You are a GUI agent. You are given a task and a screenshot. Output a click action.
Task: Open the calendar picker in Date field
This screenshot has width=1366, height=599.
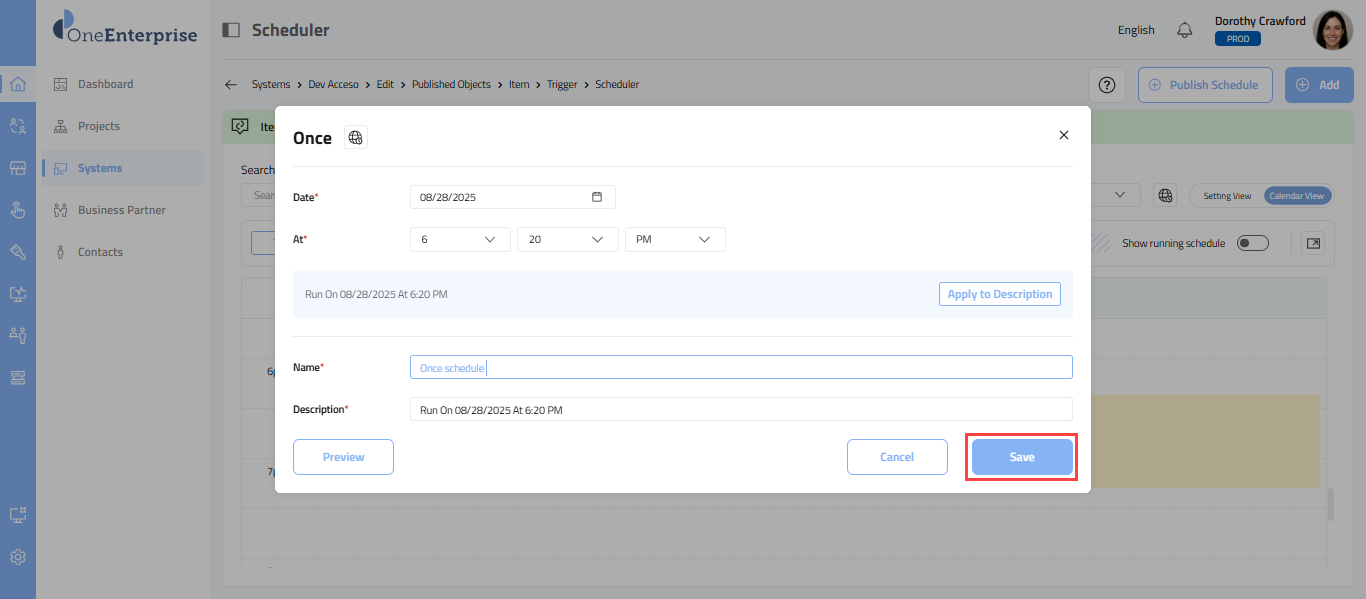click(x=597, y=197)
